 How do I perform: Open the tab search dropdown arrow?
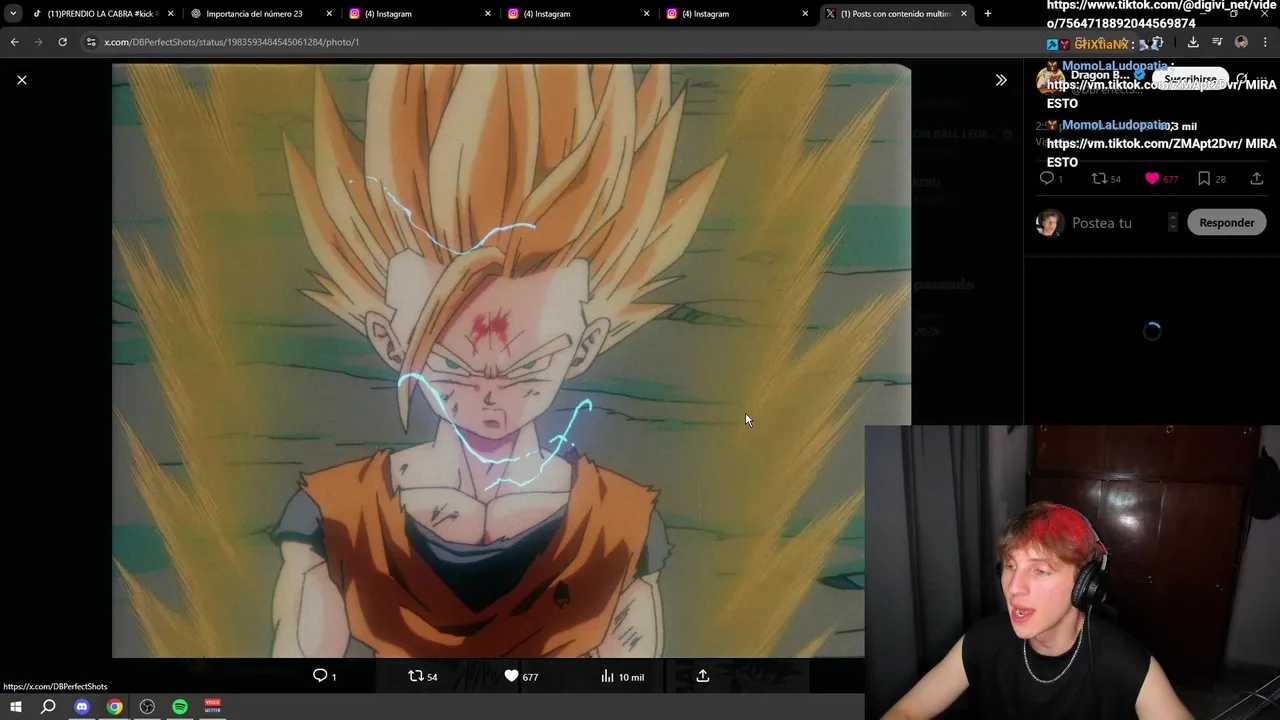point(13,14)
